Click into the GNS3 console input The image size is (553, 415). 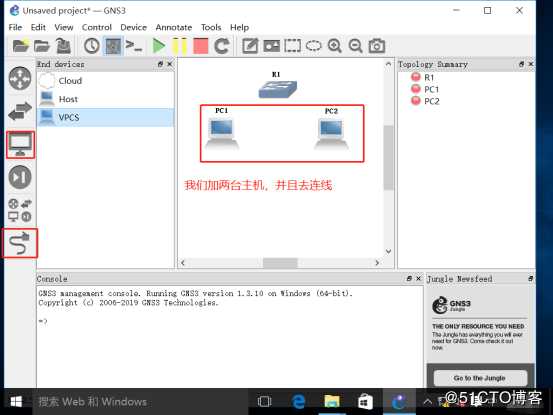(x=230, y=337)
